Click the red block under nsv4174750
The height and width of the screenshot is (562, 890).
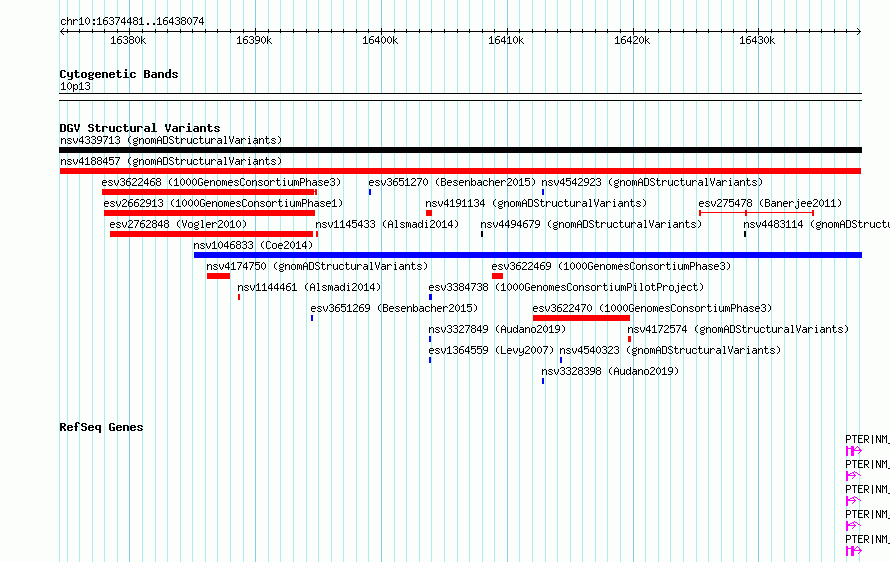pos(219,276)
